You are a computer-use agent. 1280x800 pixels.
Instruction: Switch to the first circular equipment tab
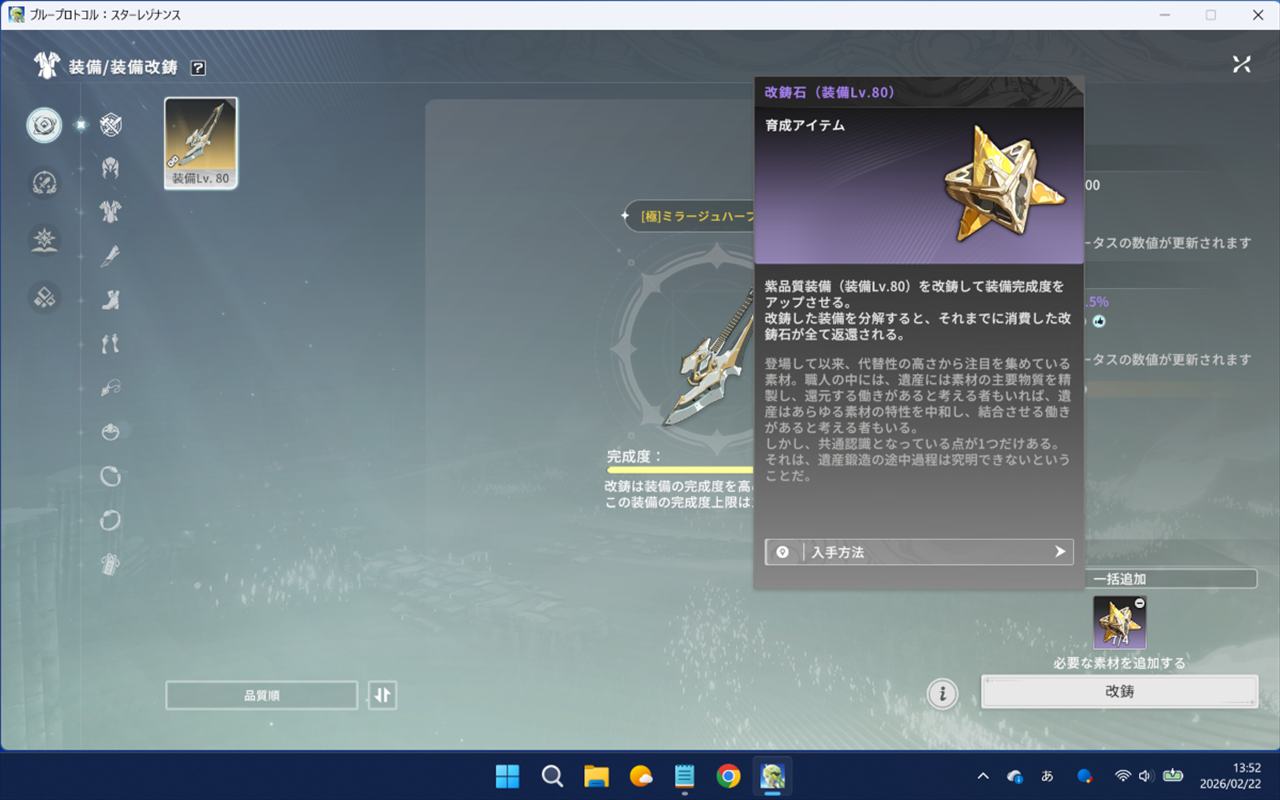pos(44,125)
